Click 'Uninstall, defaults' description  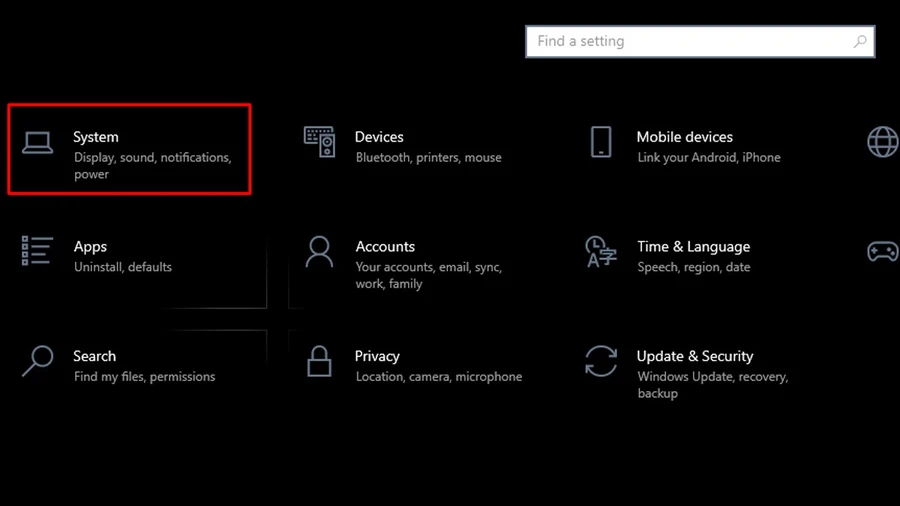click(x=123, y=267)
